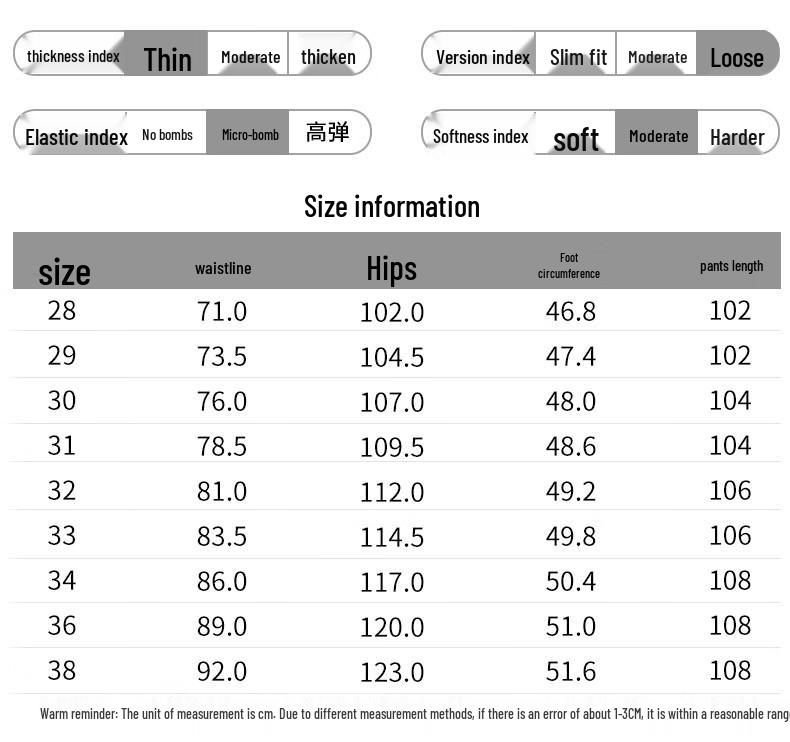Click the waistline column header
Image resolution: width=790 pixels, height=742 pixels.
pyautogui.click(x=223, y=268)
